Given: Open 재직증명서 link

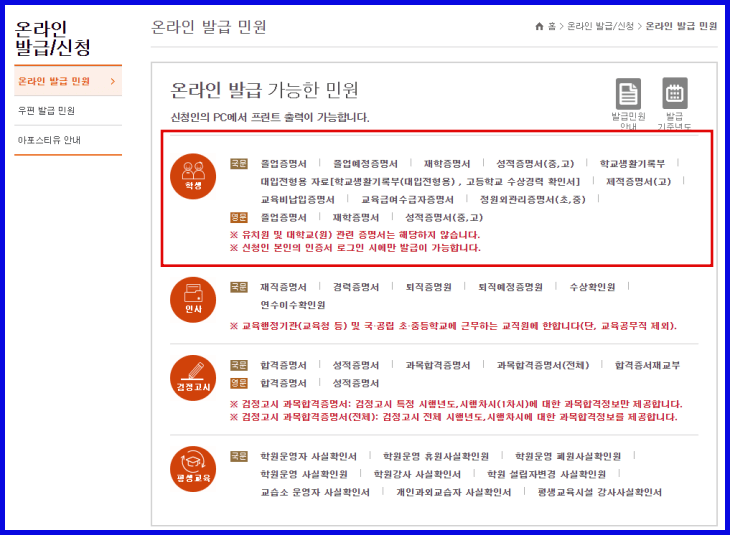Looking at the screenshot, I should click(284, 287).
